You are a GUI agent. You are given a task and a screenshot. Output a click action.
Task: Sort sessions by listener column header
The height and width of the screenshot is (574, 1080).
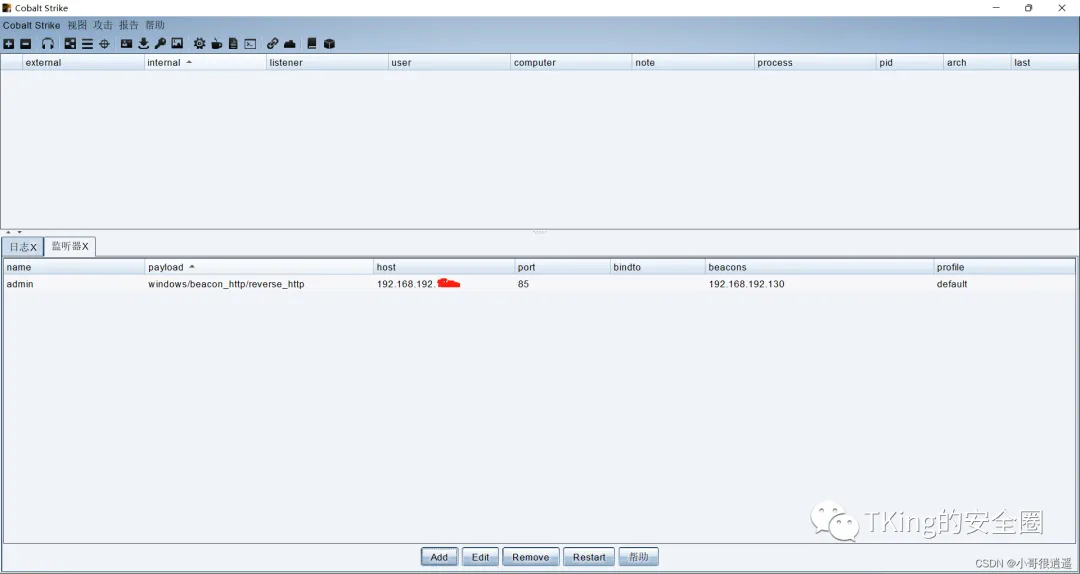[x=327, y=62]
